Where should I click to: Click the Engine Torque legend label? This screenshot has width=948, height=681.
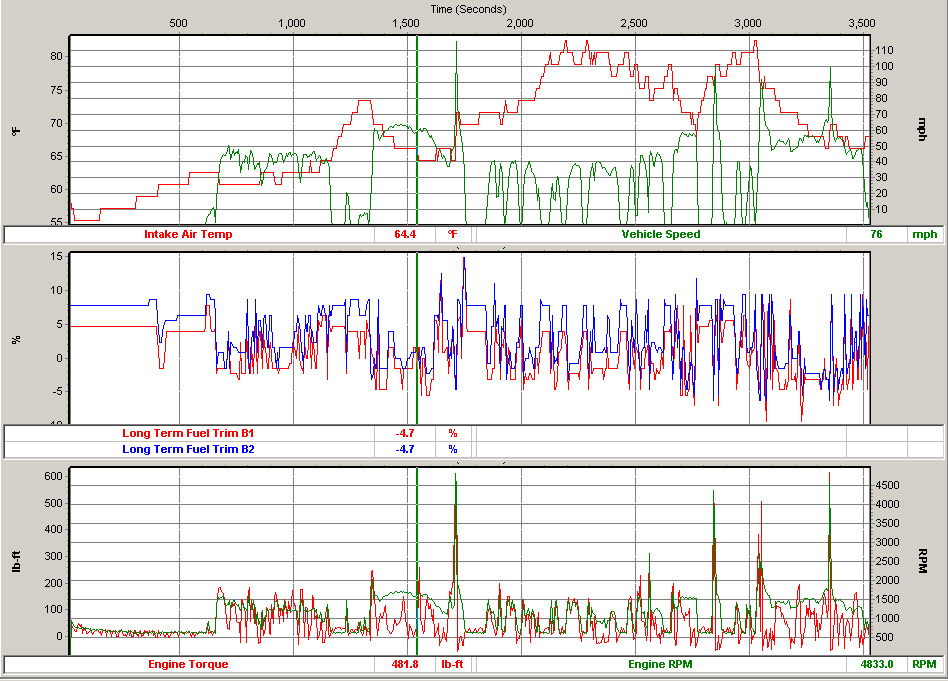click(188, 664)
